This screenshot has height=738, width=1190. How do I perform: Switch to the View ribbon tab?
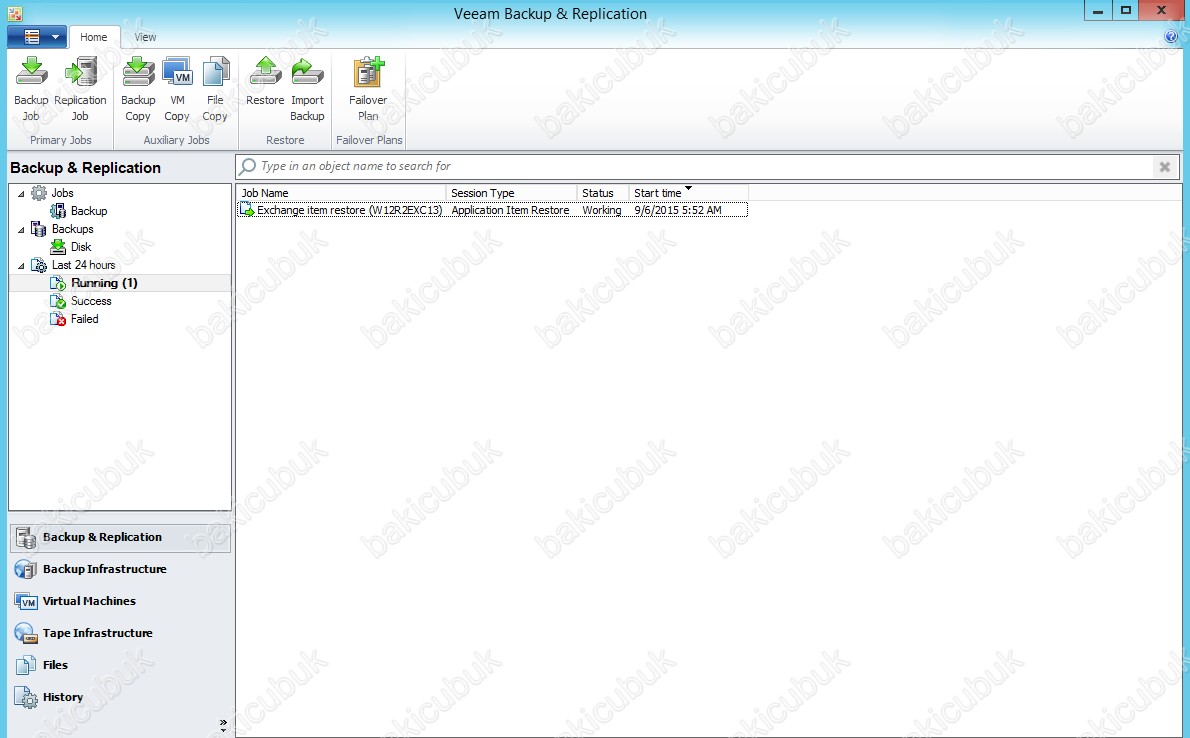coord(145,36)
